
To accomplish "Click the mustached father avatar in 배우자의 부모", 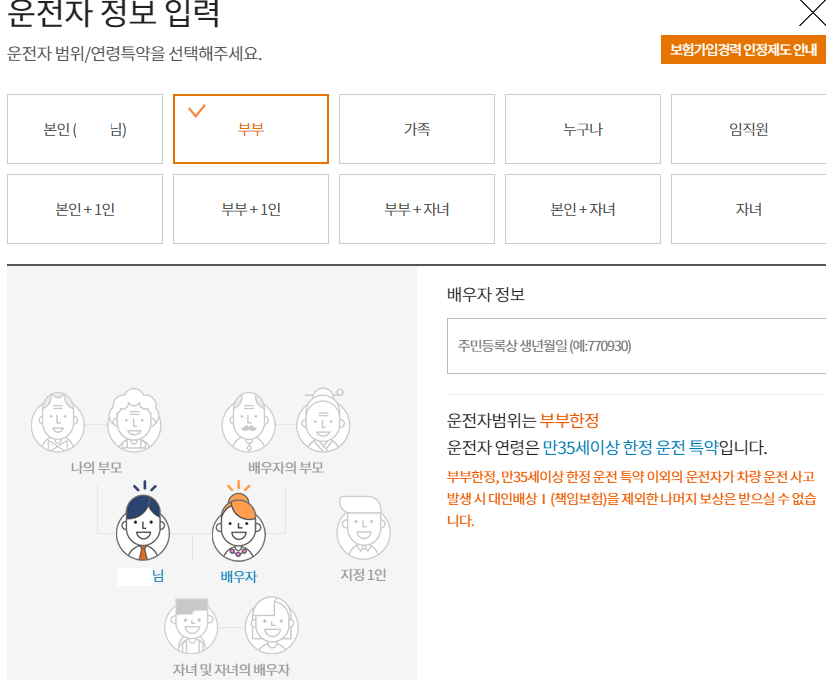I will point(248,420).
